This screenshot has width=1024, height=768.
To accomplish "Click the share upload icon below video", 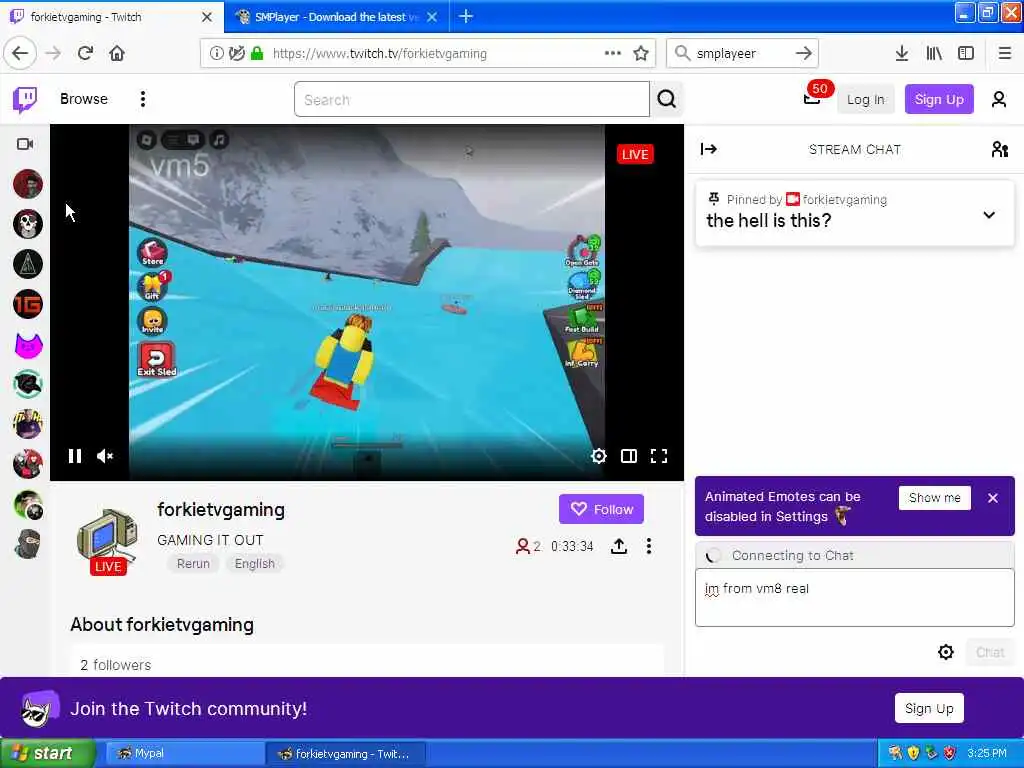I will (x=618, y=546).
